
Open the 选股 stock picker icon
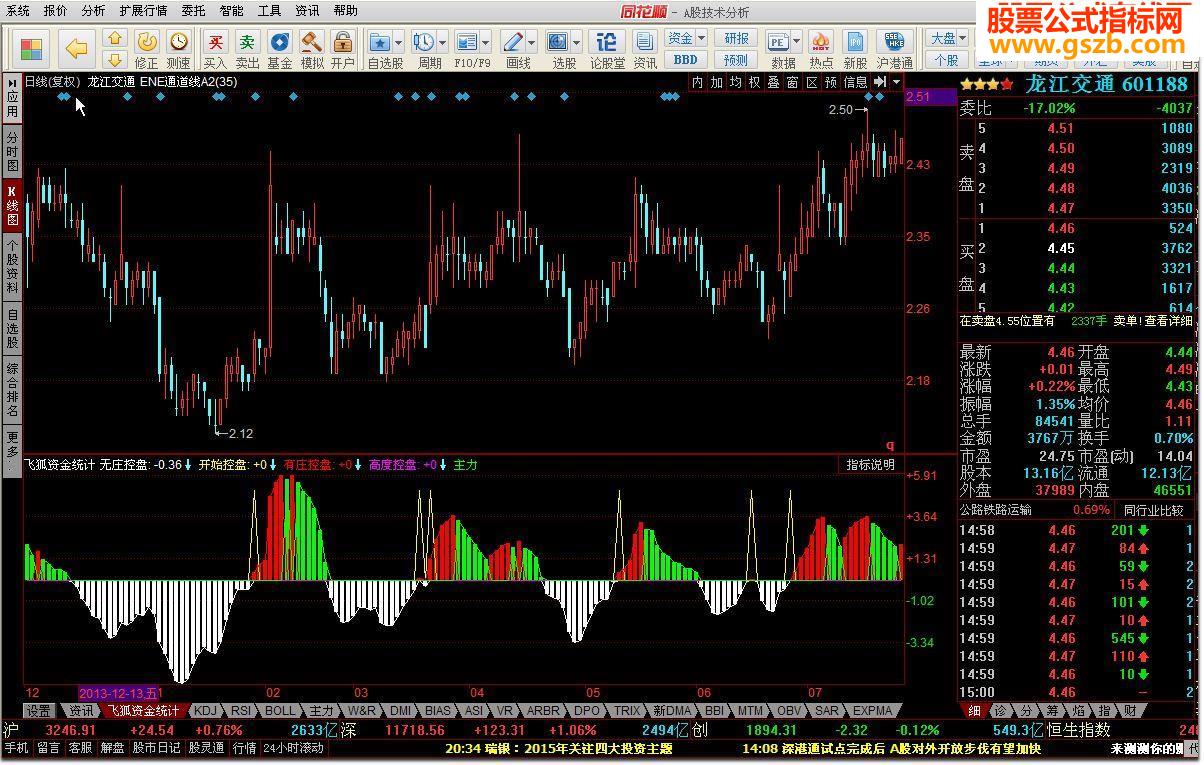[x=558, y=42]
